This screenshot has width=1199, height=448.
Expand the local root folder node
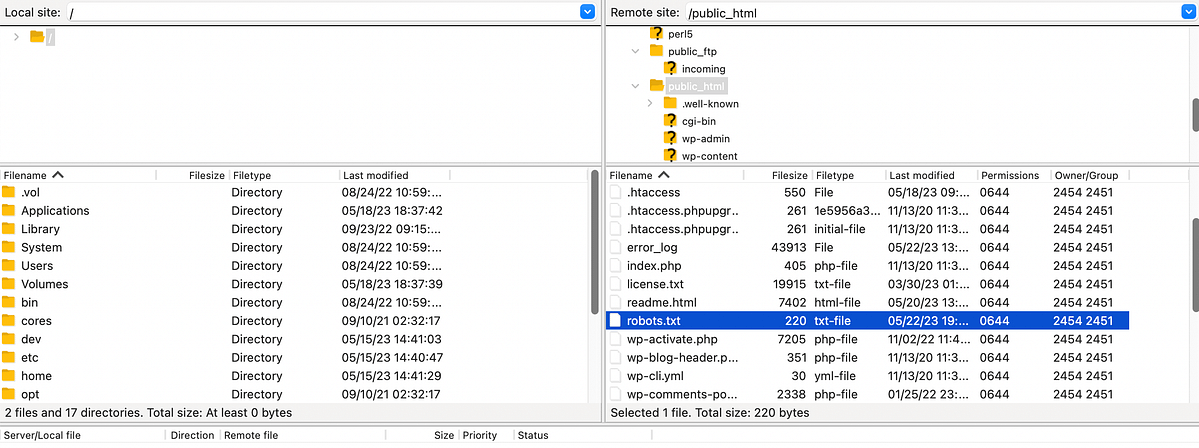pos(16,37)
